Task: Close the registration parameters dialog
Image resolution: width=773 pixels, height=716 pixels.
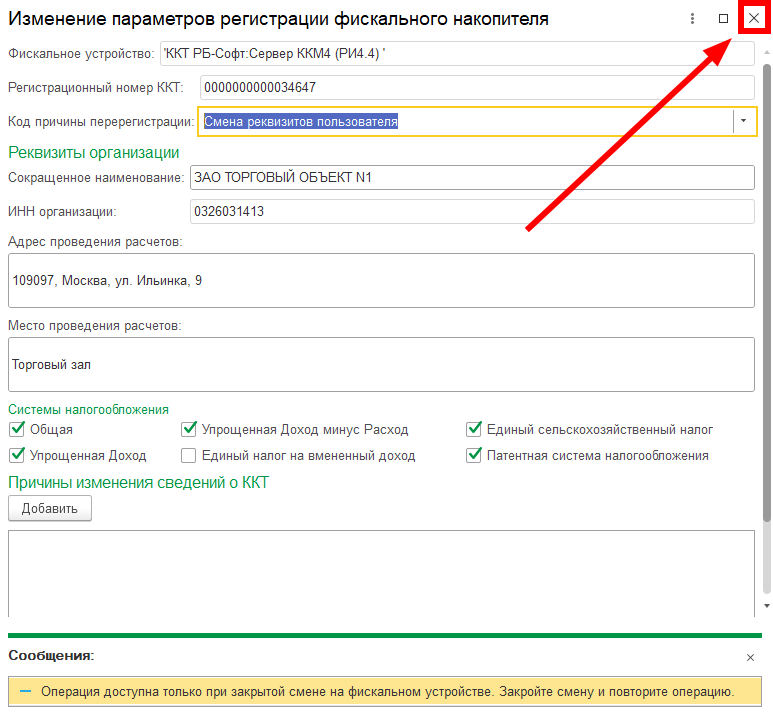Action: pos(754,19)
